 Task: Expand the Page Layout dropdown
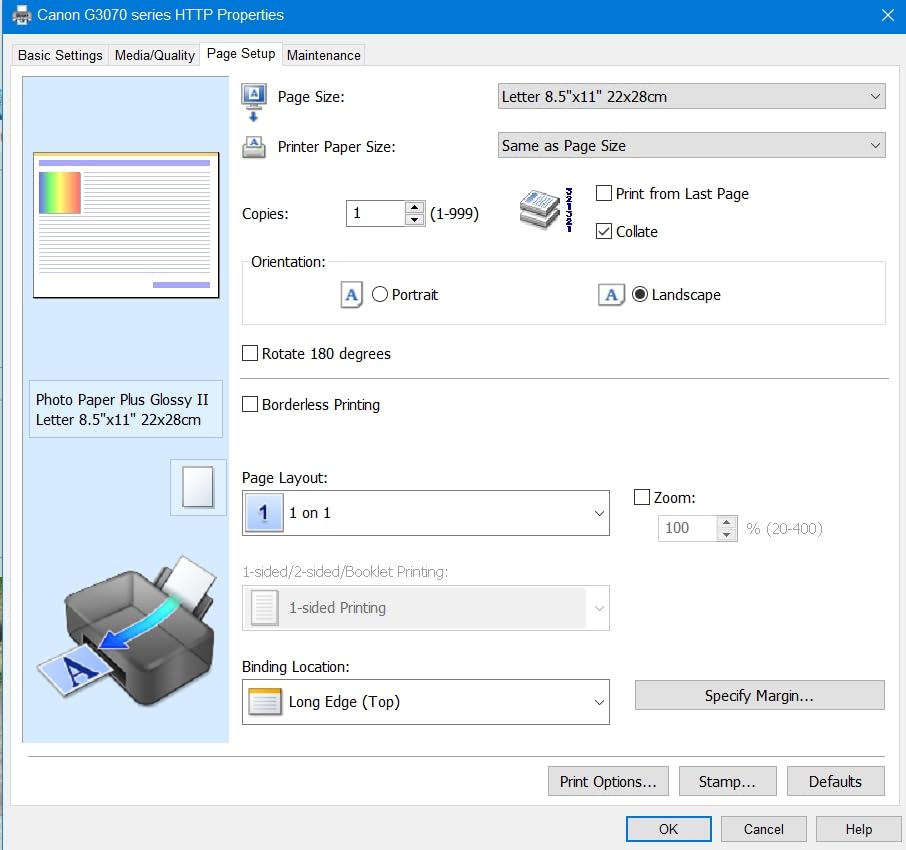tap(426, 513)
